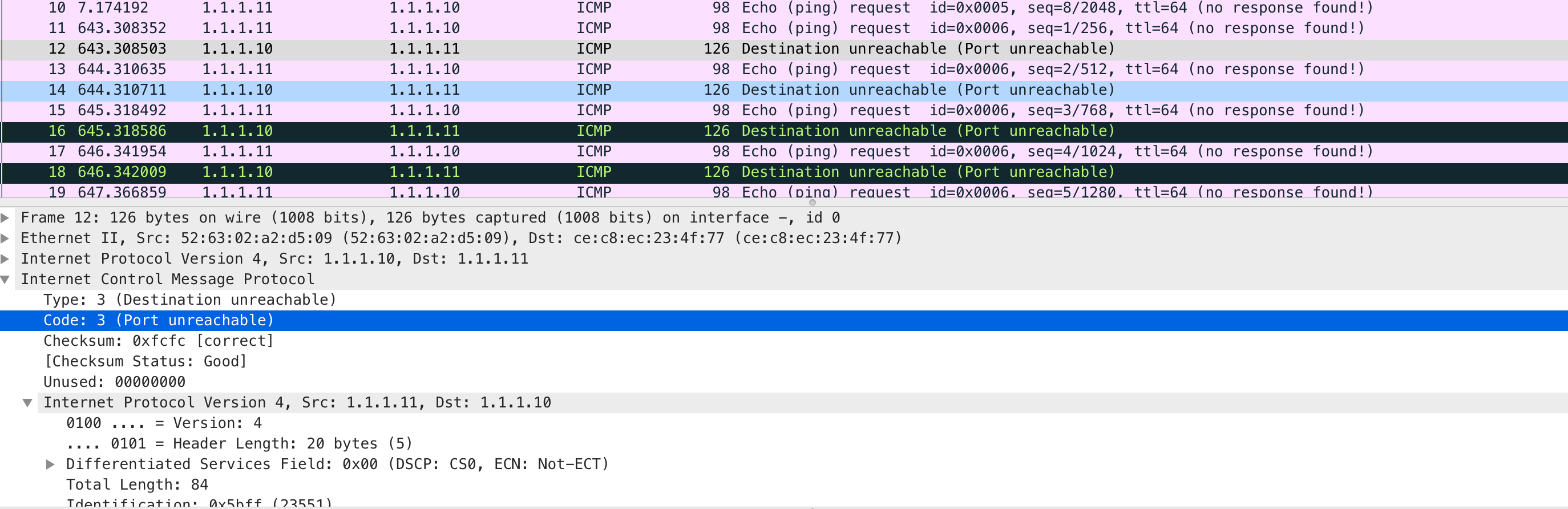Select packet 15 with seq=3/768
This screenshot has width=1568, height=509.
[x=784, y=110]
